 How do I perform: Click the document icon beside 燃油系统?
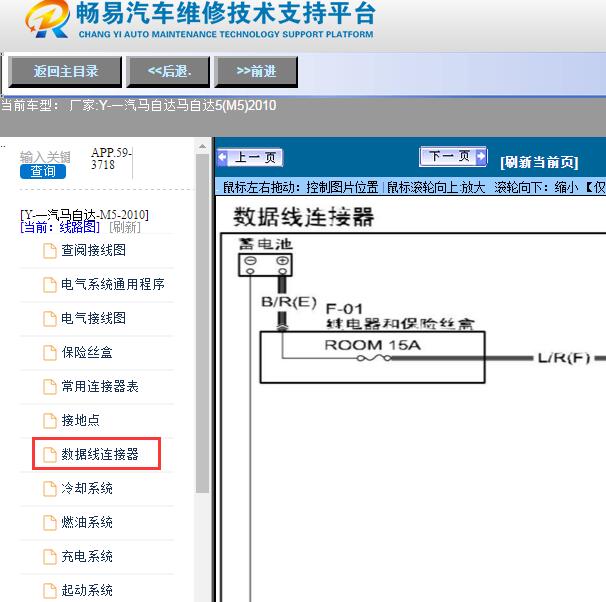[x=49, y=523]
